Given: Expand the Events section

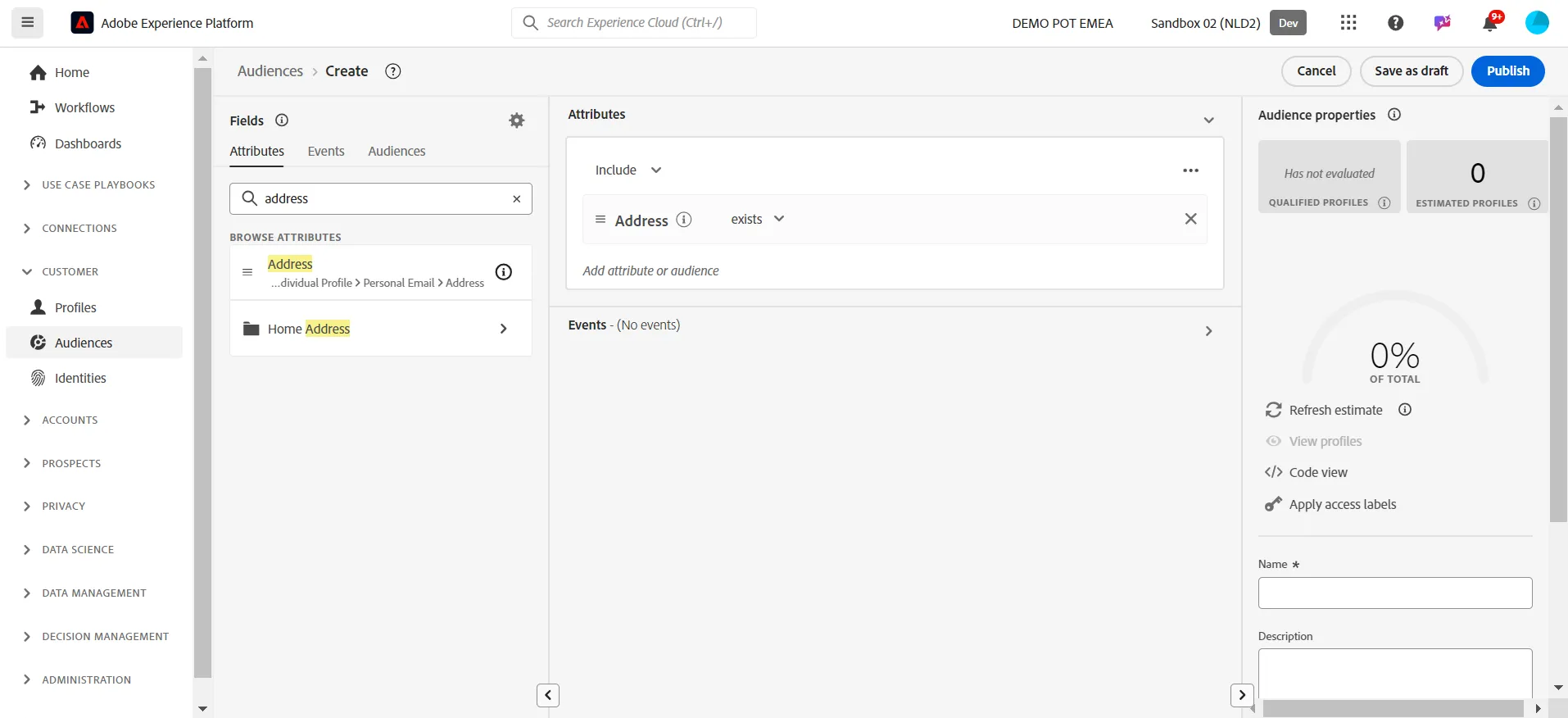Looking at the screenshot, I should pyautogui.click(x=1208, y=331).
